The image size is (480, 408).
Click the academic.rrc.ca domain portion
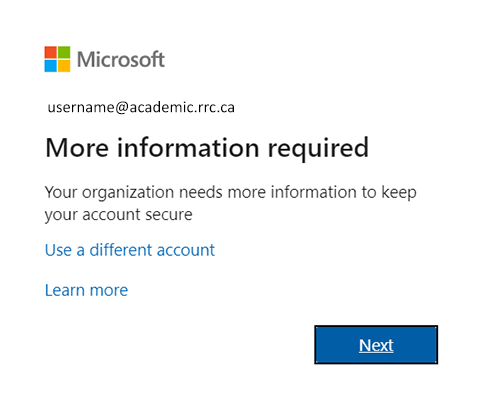[x=182, y=107]
